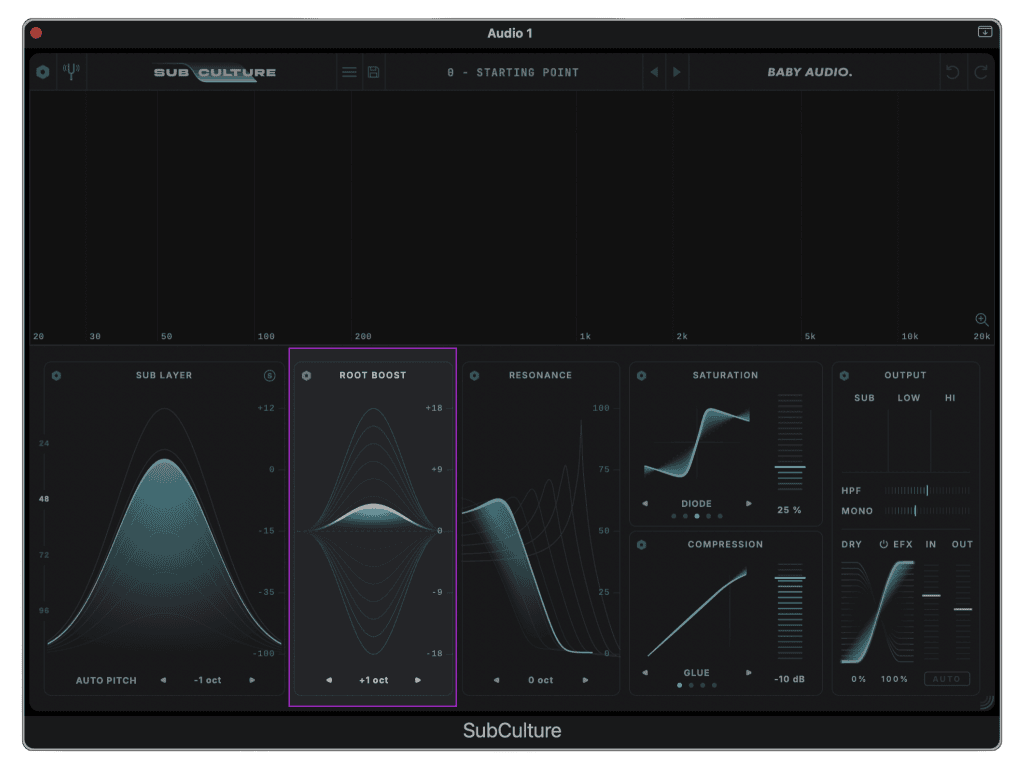Click the LOW band label in Output
Screen dimensions: 1024x777
coord(908,398)
